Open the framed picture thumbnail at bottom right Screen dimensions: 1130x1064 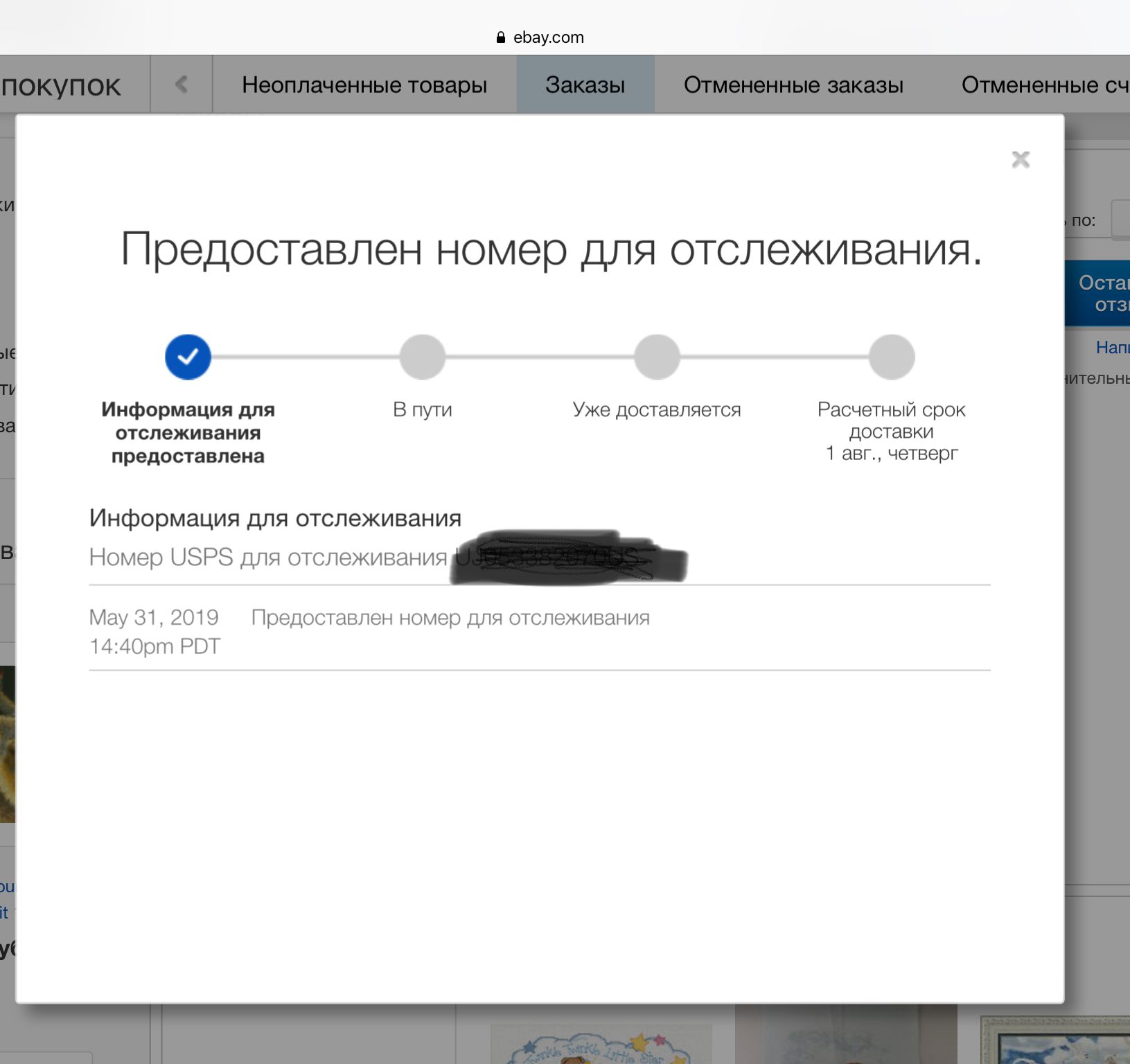click(1054, 1040)
